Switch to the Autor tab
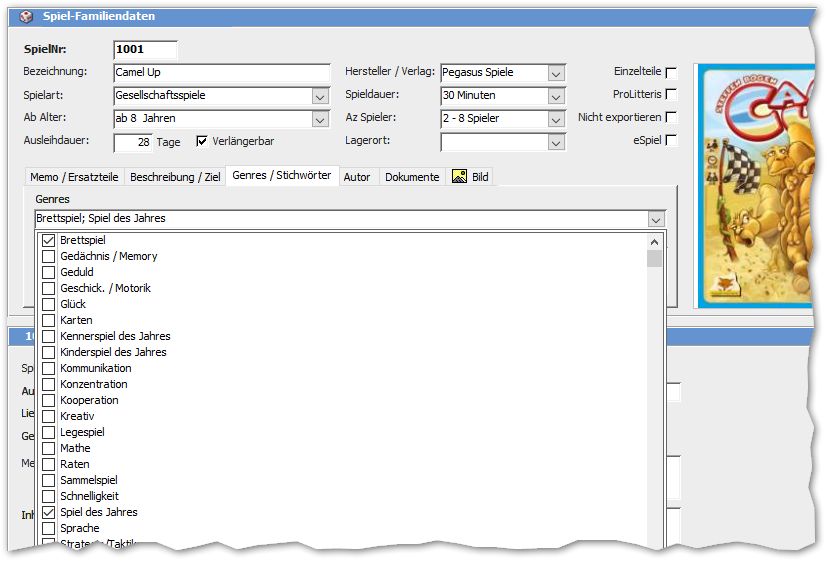Screen dimensions: 828x562 pos(357,177)
